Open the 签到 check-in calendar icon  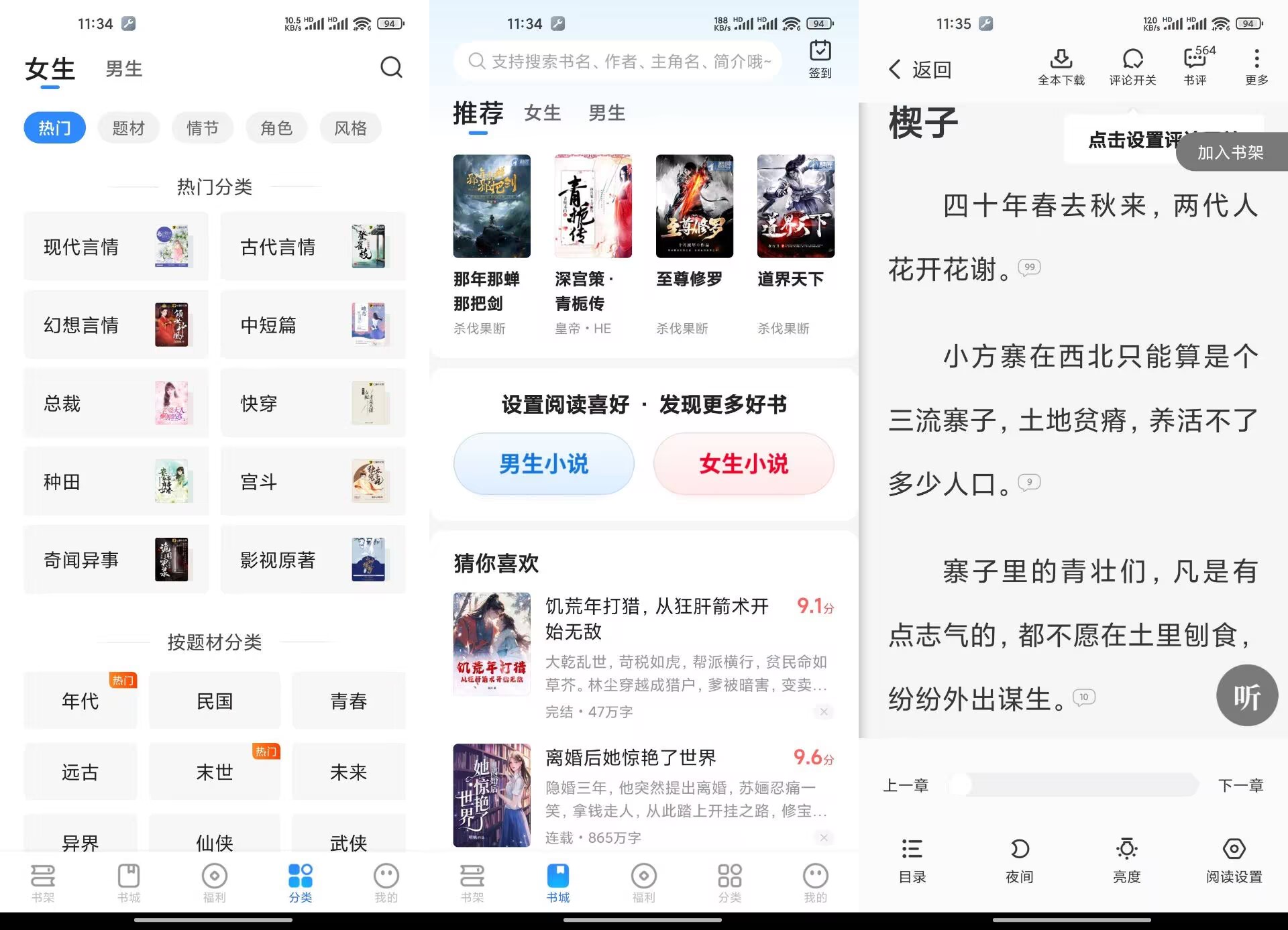coord(820,59)
